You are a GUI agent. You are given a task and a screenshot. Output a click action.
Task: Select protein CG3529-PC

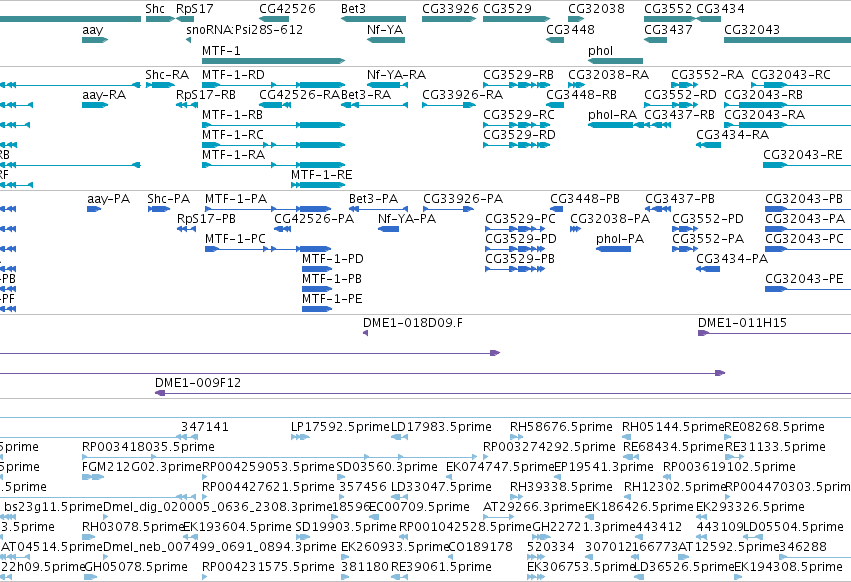(515, 229)
